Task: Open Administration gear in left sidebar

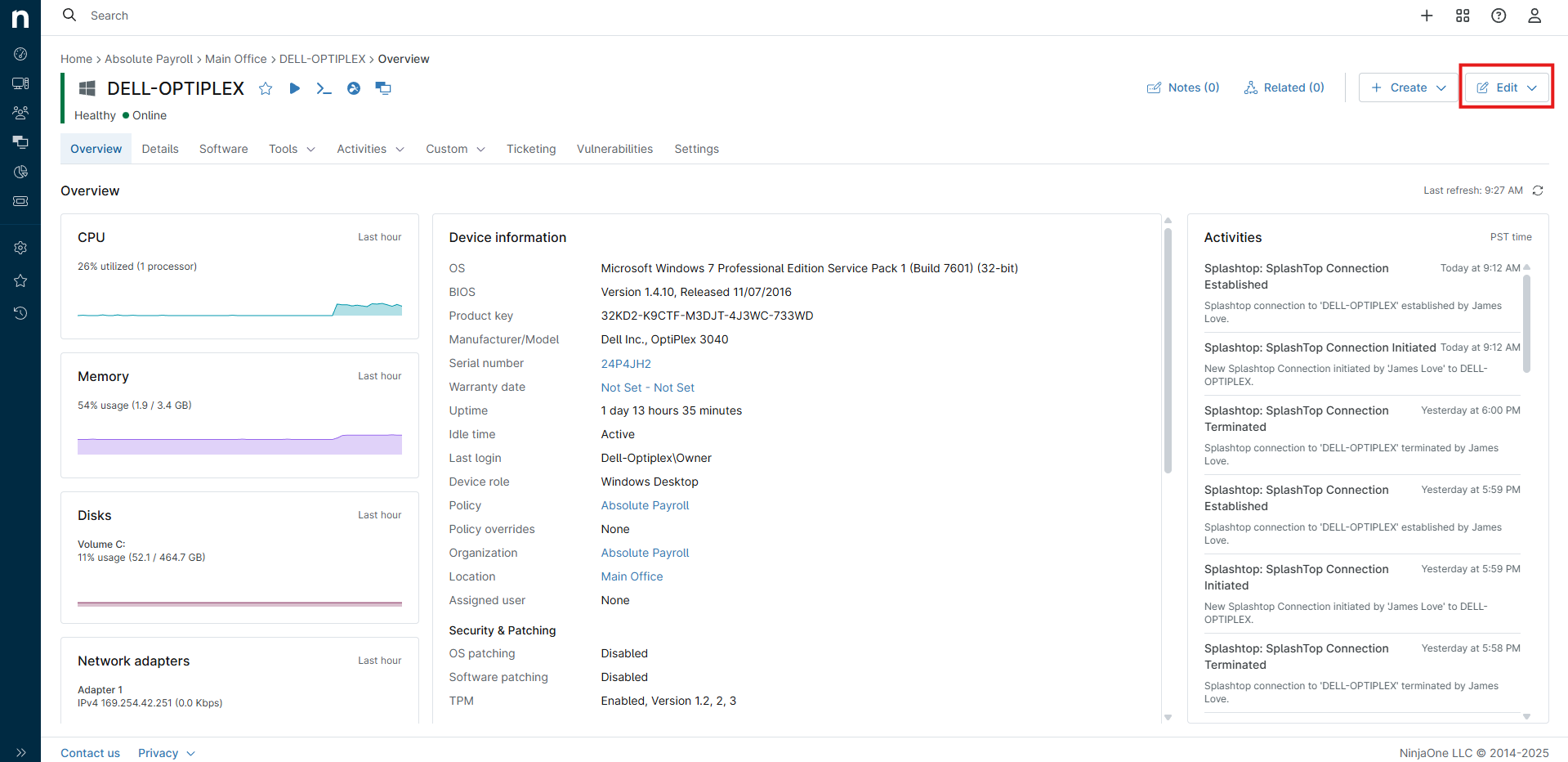Action: pos(20,248)
